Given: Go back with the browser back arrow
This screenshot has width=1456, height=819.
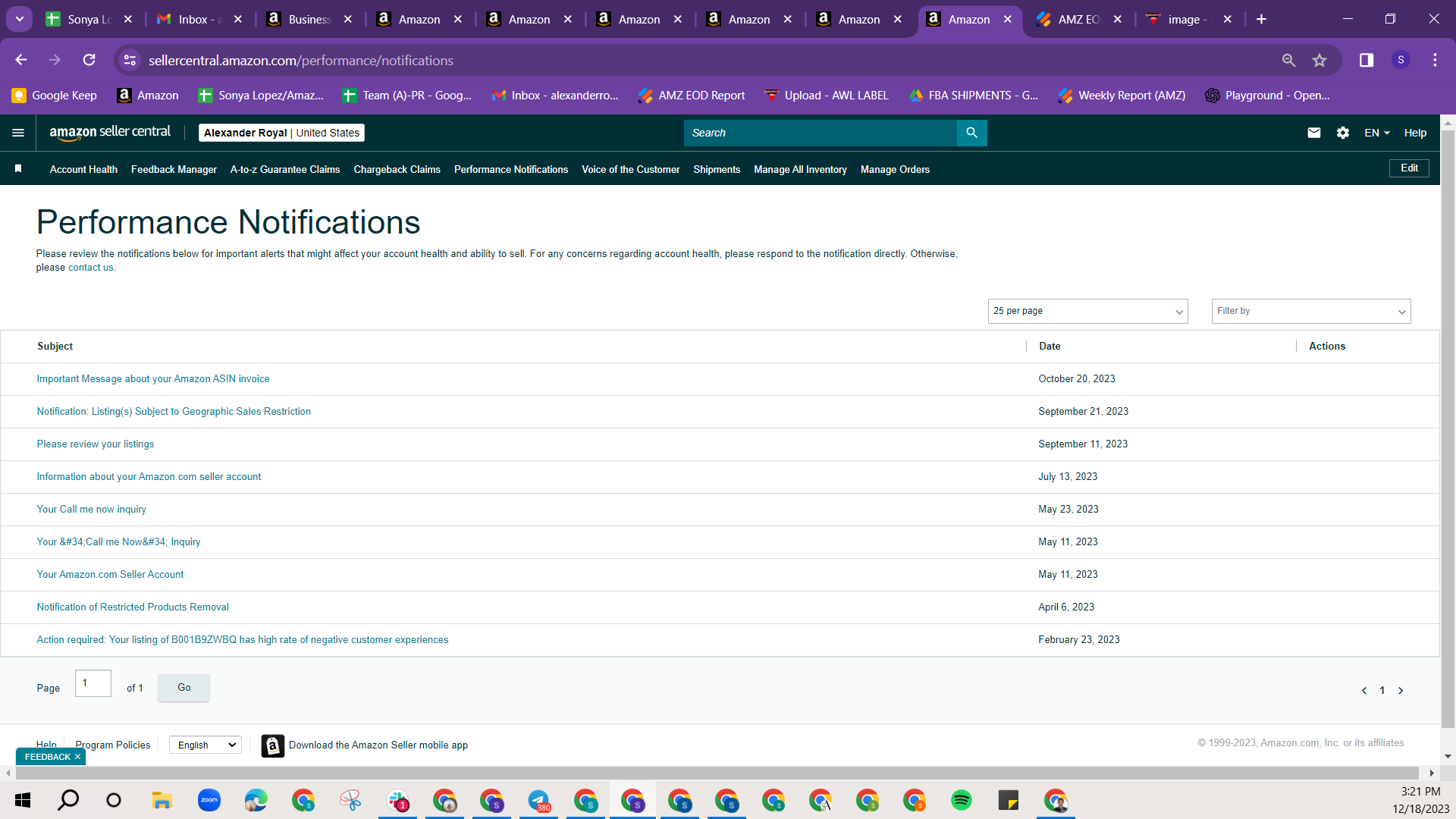Looking at the screenshot, I should point(21,60).
